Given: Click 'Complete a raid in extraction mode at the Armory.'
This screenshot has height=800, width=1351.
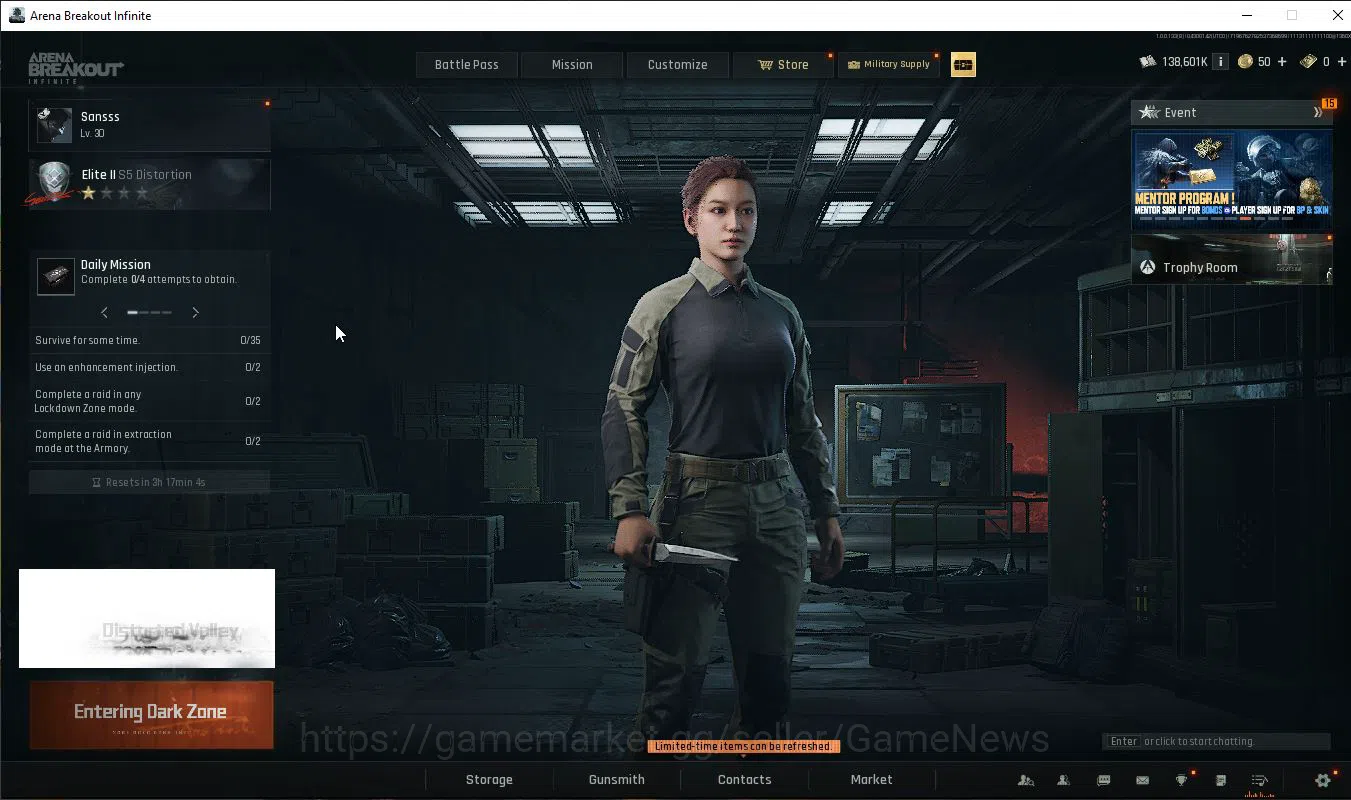Looking at the screenshot, I should point(149,441).
